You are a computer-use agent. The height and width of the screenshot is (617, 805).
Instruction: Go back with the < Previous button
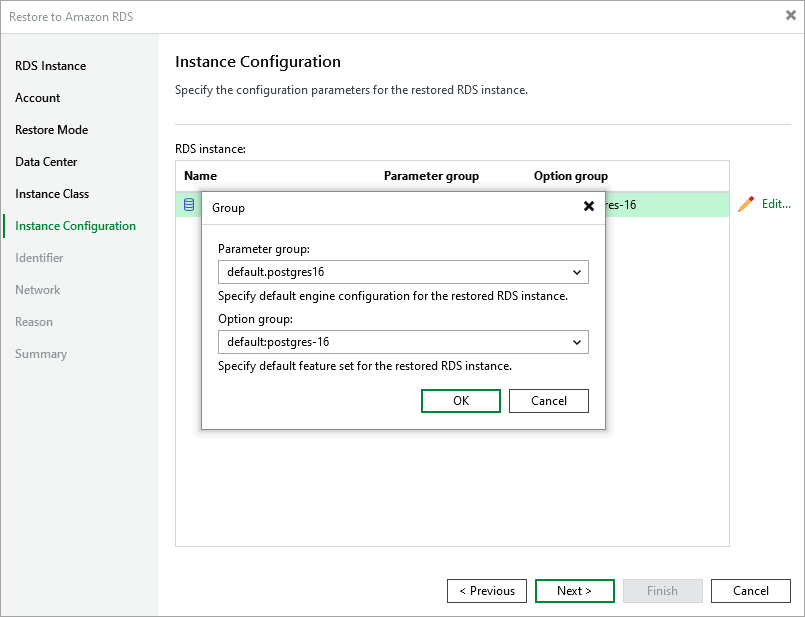487,591
